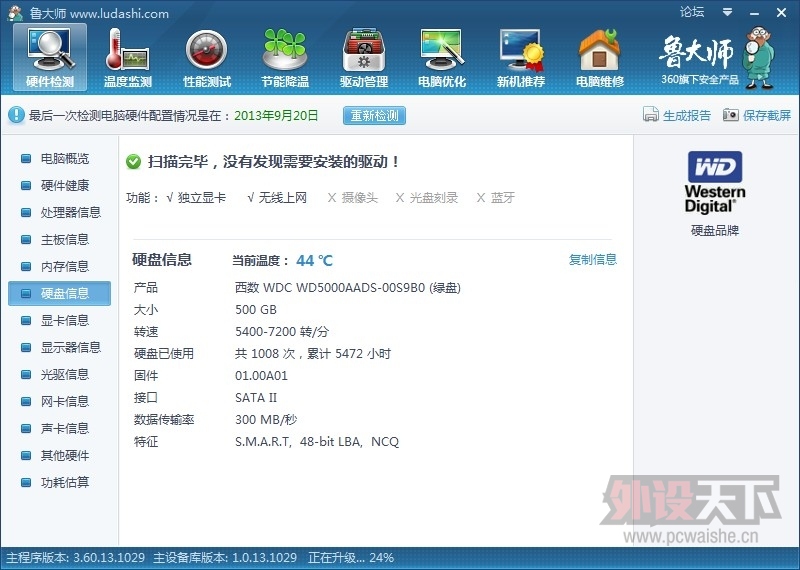Select 硬盘信息 in the sidebar
This screenshot has width=800, height=570.
[59, 293]
